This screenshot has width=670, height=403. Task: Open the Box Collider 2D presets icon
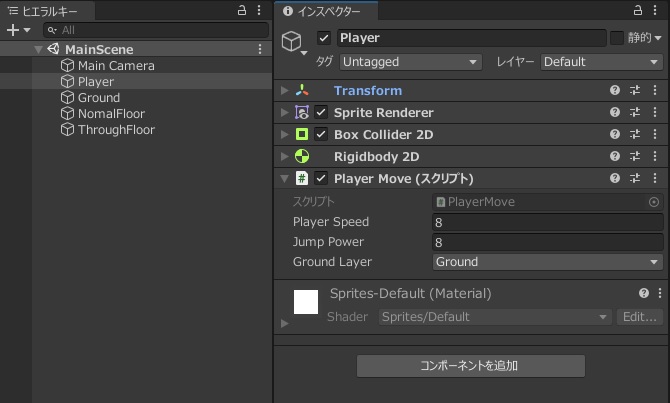pos(635,134)
